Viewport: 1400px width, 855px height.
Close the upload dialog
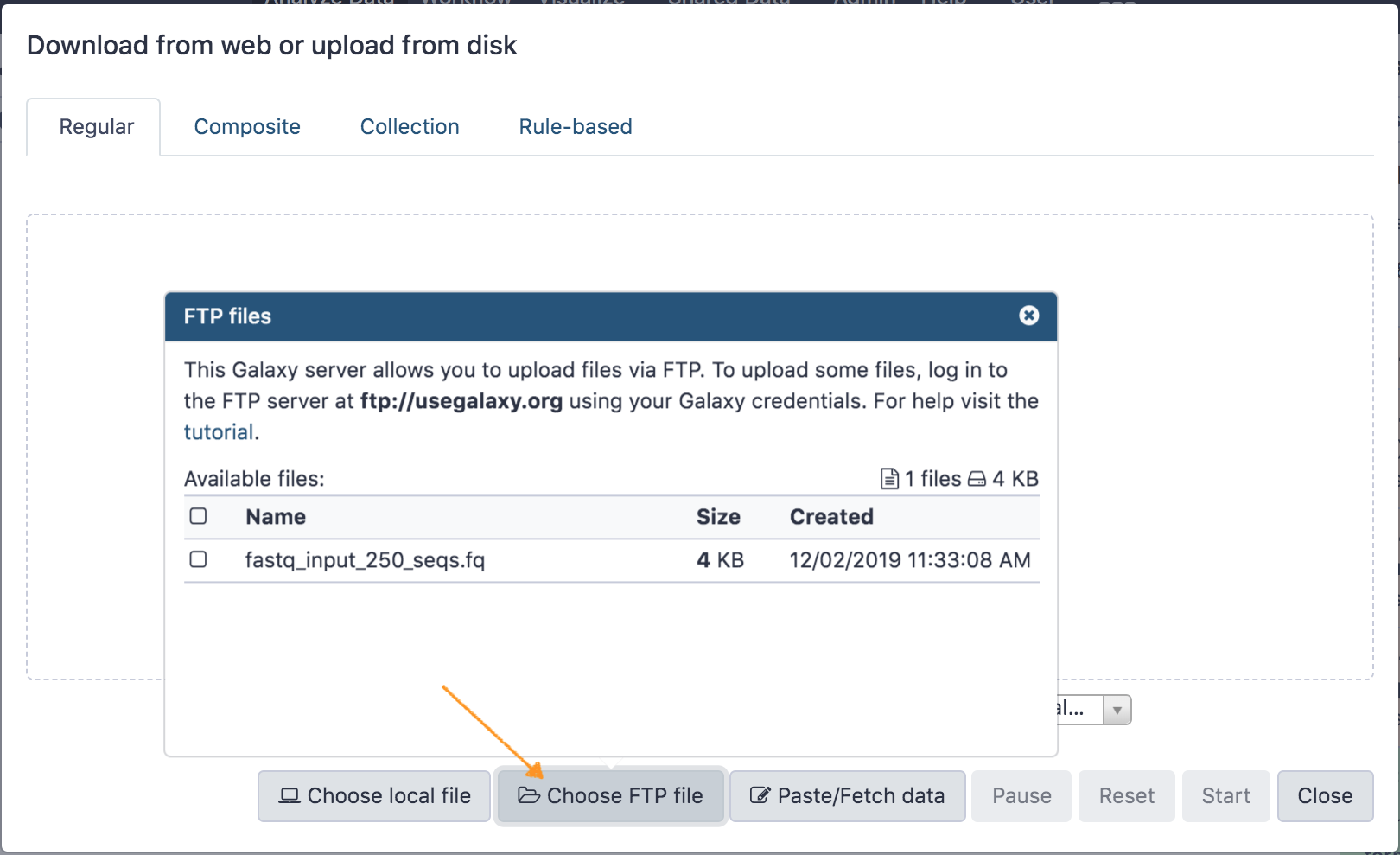(x=1325, y=796)
